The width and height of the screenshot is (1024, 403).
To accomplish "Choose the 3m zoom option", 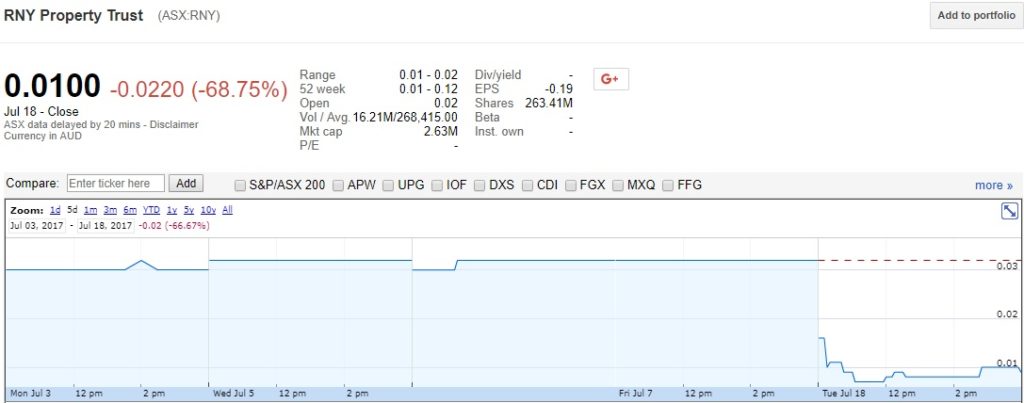I will [110, 210].
